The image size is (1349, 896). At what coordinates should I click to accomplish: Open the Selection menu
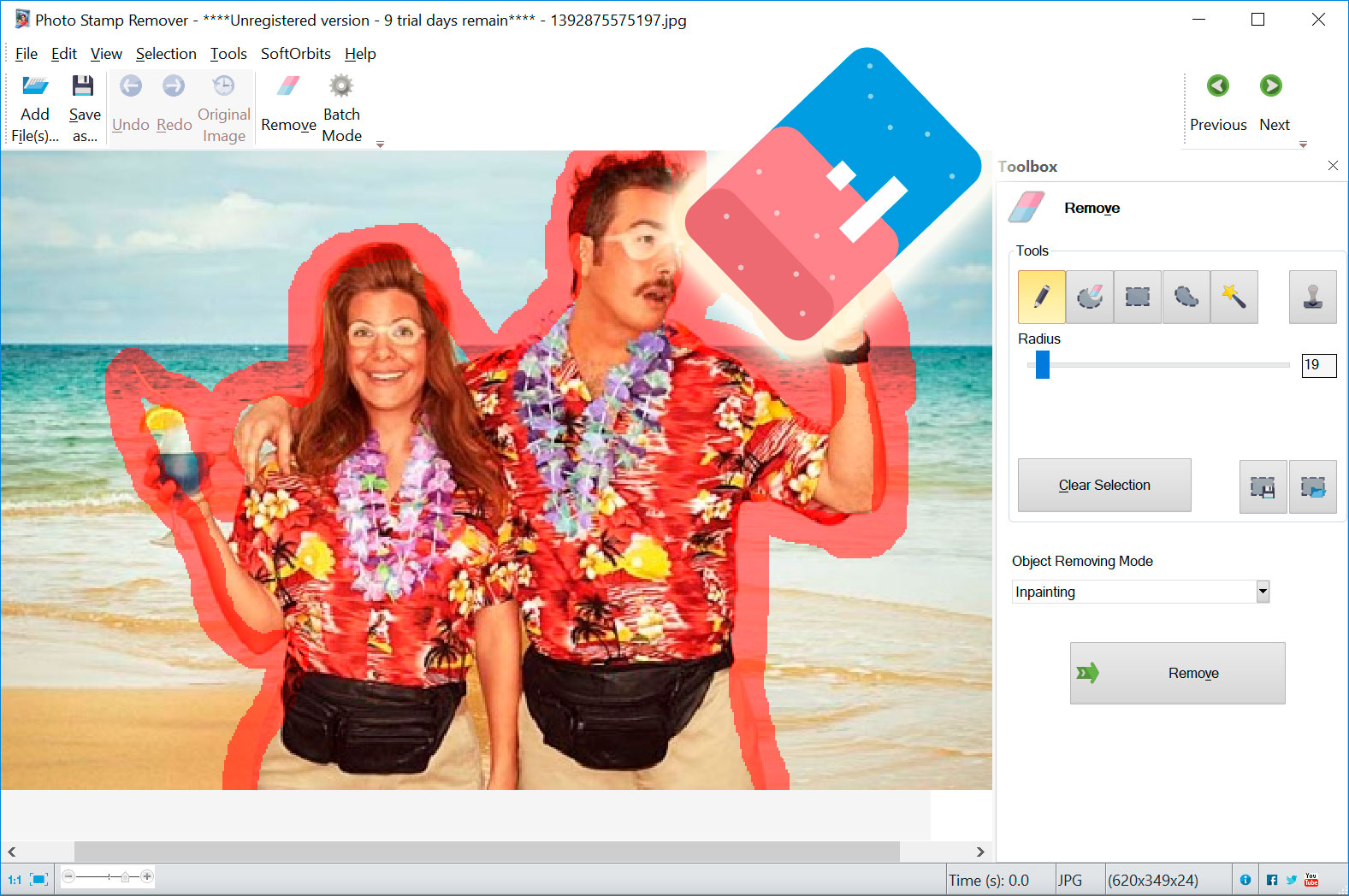click(x=166, y=54)
